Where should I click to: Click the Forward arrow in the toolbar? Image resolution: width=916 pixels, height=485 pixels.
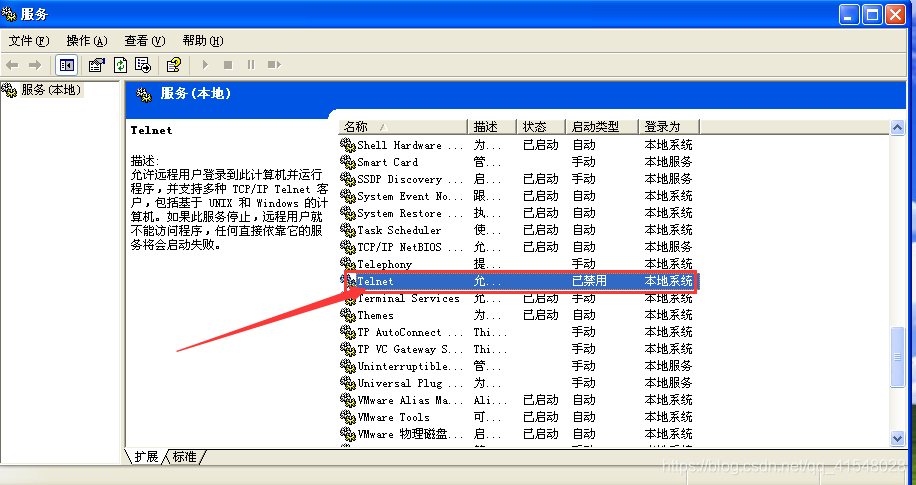[x=35, y=65]
